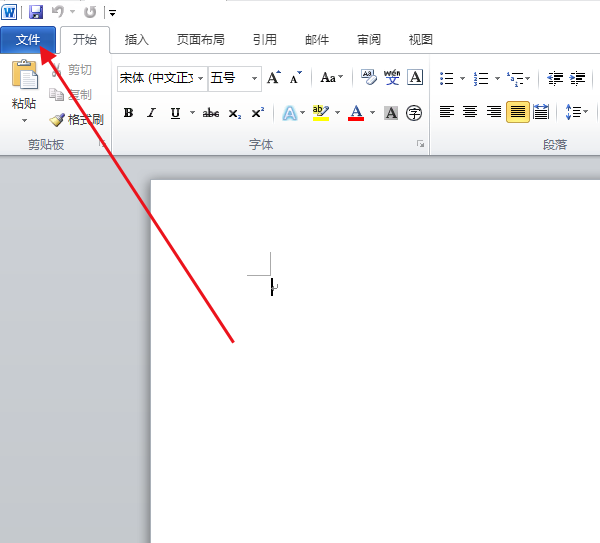Image resolution: width=600 pixels, height=543 pixels.
Task: Click the bullets list icon
Action: tap(447, 78)
